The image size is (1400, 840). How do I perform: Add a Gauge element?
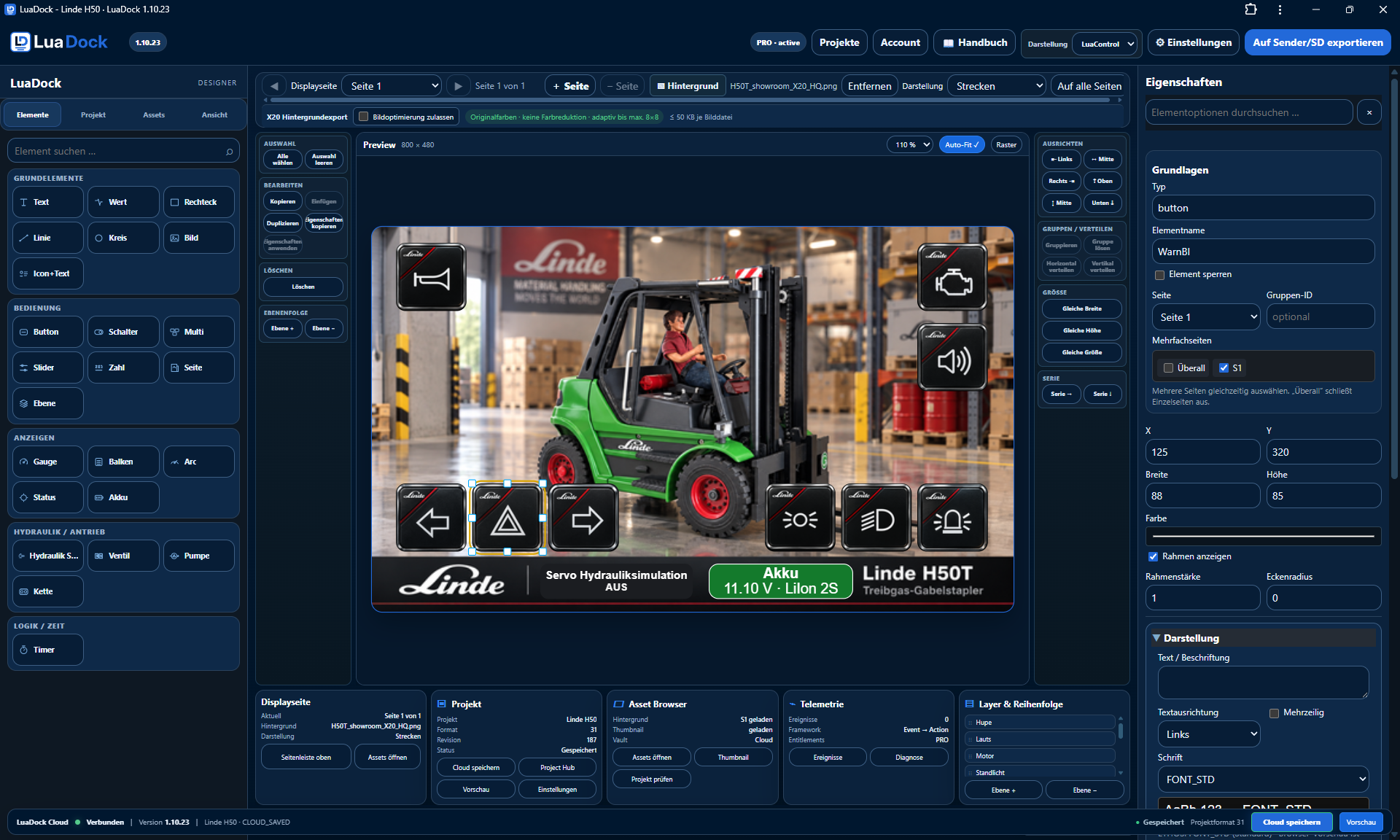48,462
